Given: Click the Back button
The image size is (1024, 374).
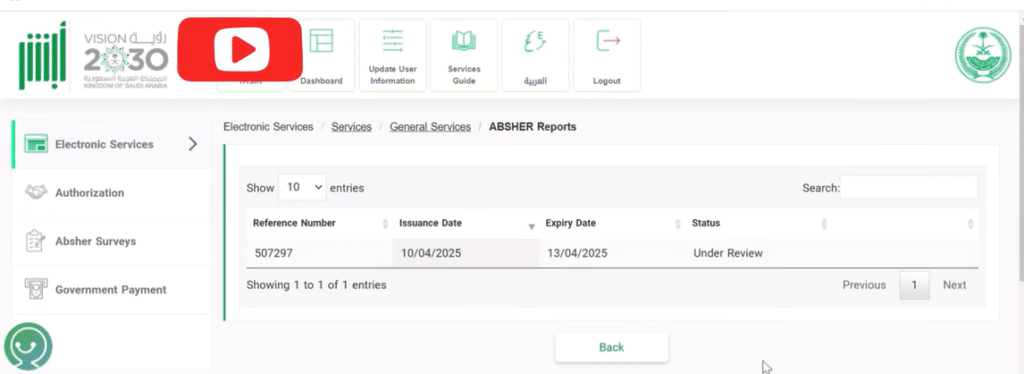Looking at the screenshot, I should pyautogui.click(x=612, y=347).
